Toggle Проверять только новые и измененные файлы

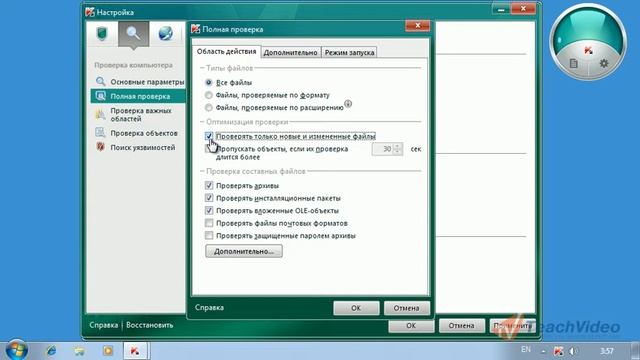[x=209, y=136]
